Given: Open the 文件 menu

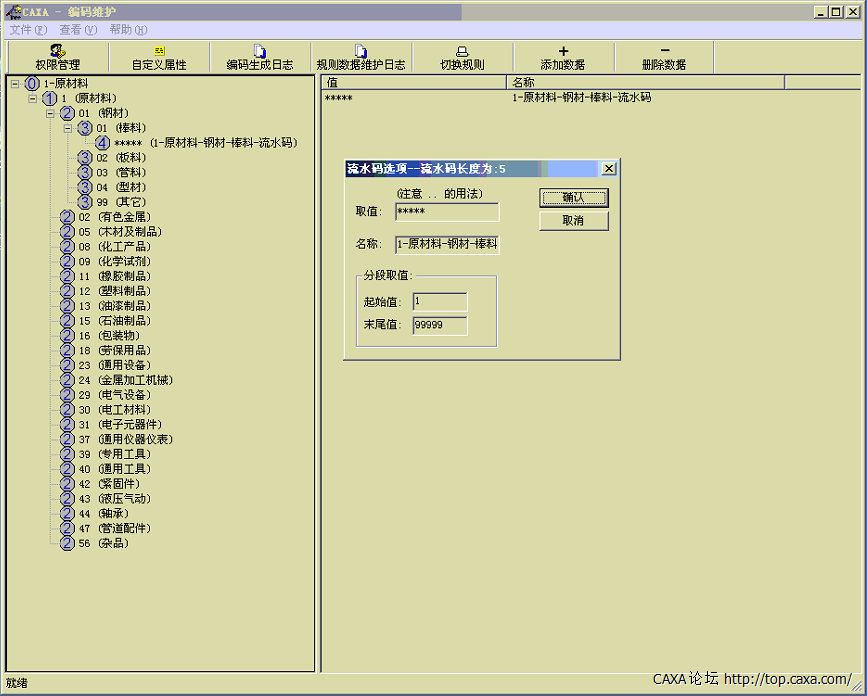Looking at the screenshot, I should 28,30.
